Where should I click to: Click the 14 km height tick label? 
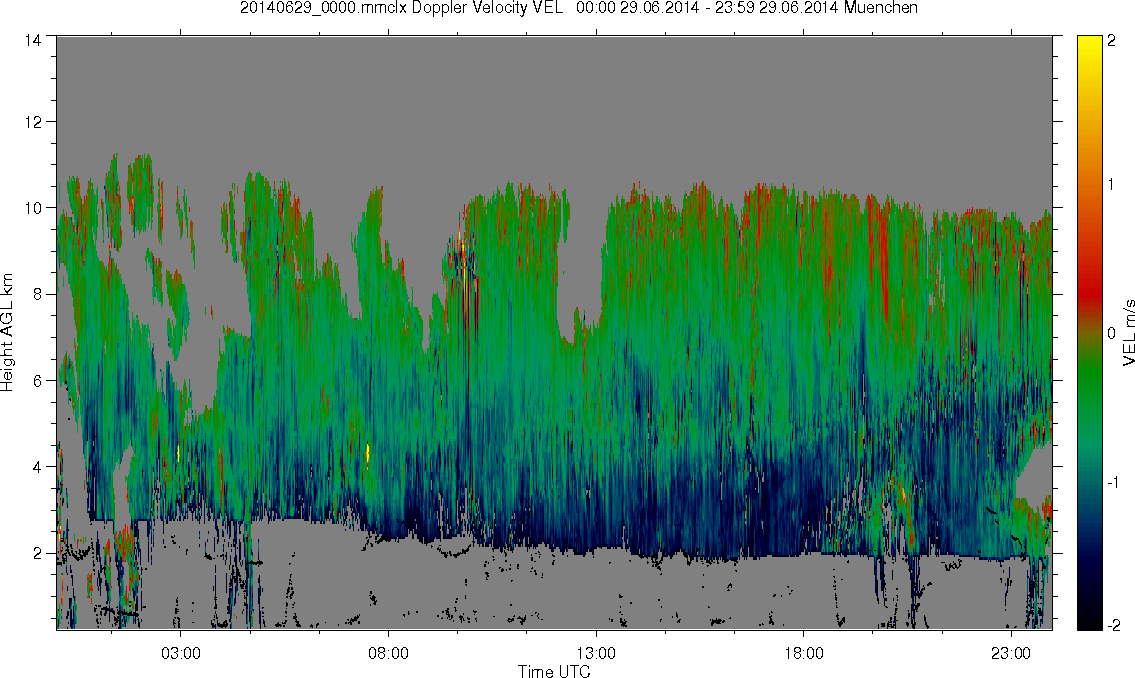pyautogui.click(x=33, y=41)
